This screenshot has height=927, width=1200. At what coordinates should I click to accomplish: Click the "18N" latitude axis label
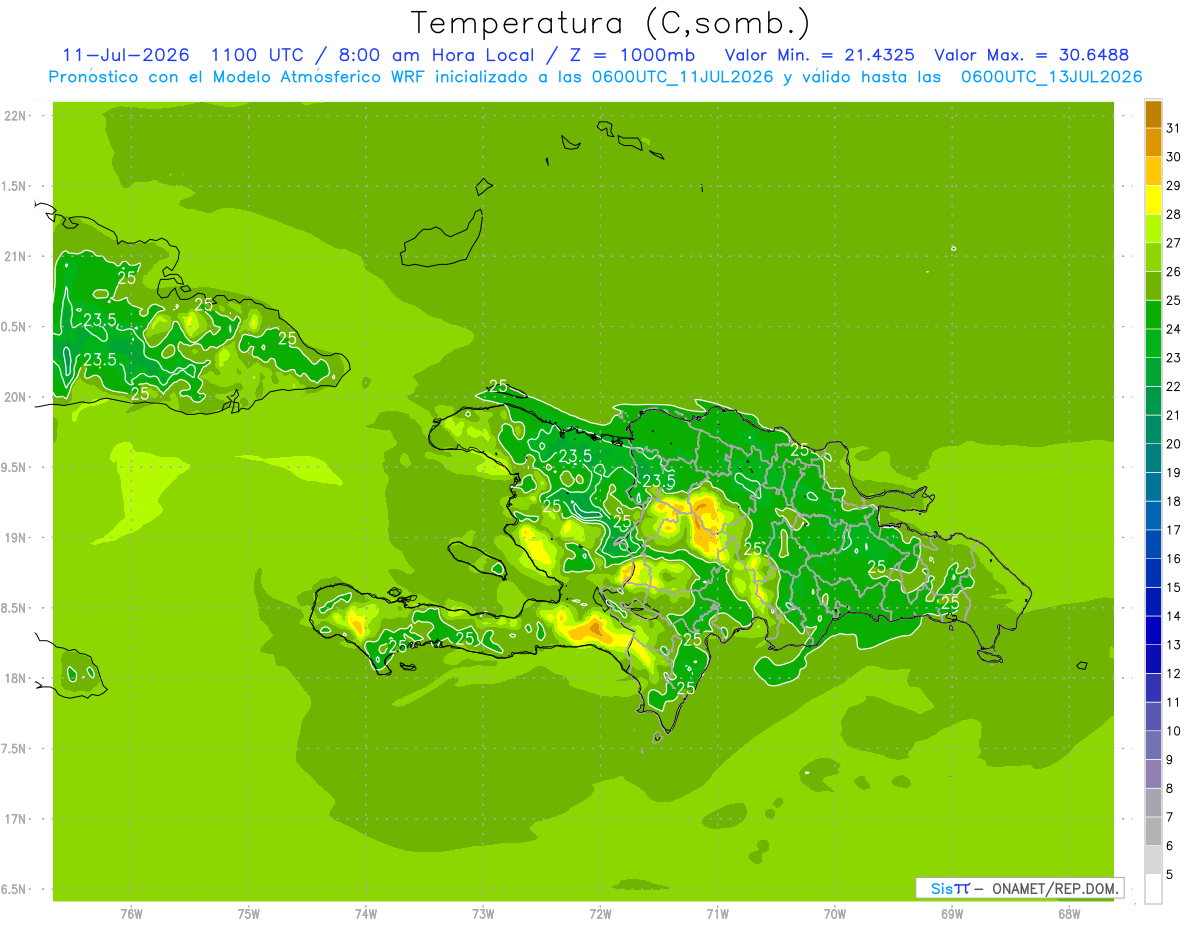[16, 678]
